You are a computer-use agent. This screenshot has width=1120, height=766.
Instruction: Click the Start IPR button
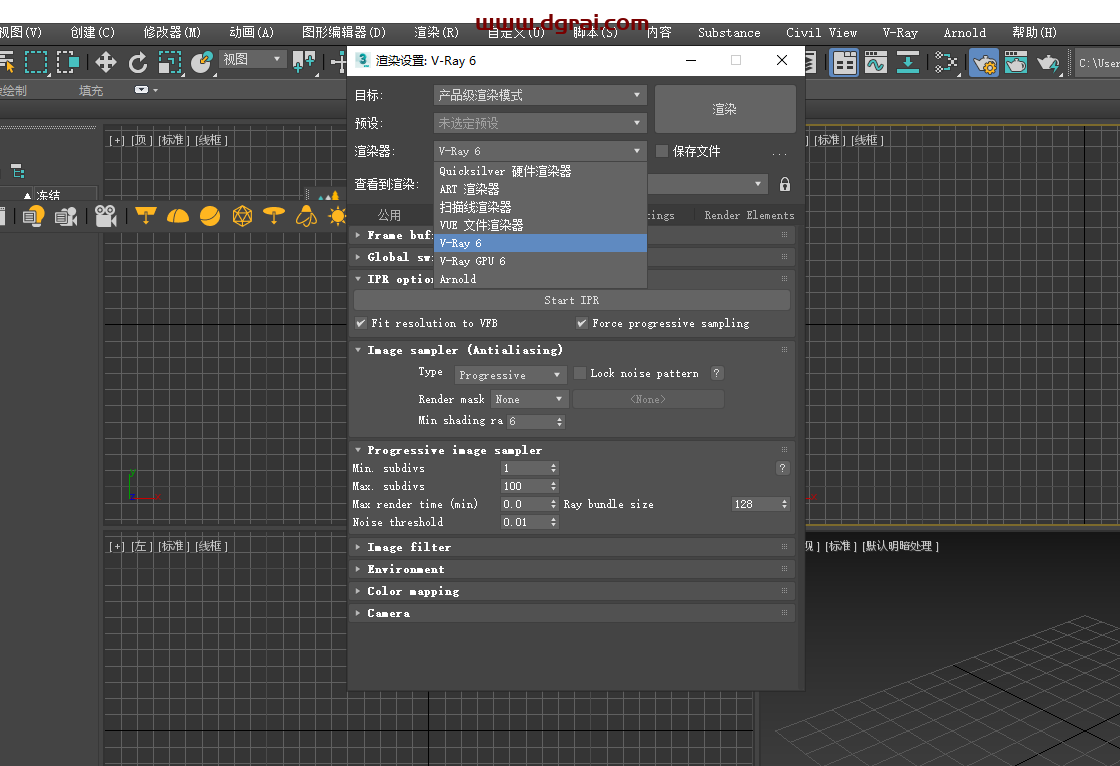(571, 300)
